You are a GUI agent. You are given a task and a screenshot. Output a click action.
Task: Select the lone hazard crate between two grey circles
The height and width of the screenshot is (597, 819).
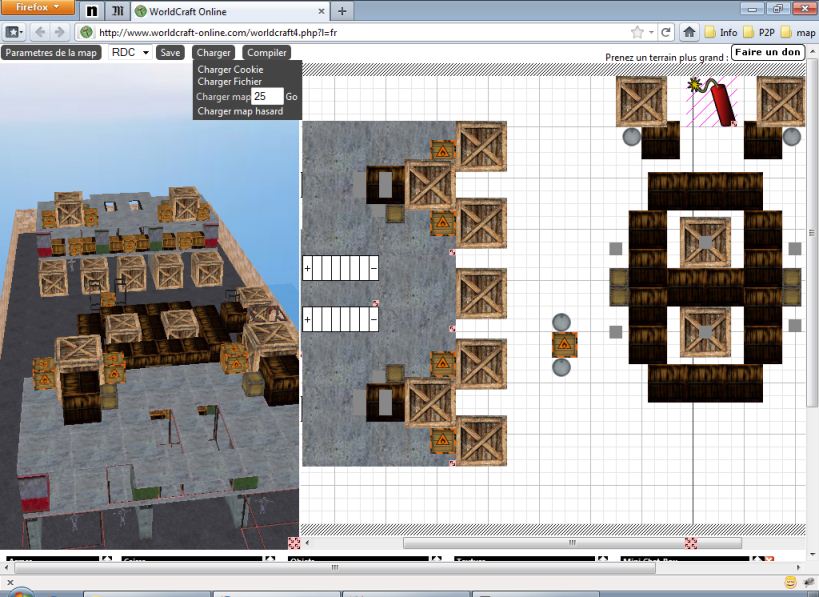click(x=565, y=345)
